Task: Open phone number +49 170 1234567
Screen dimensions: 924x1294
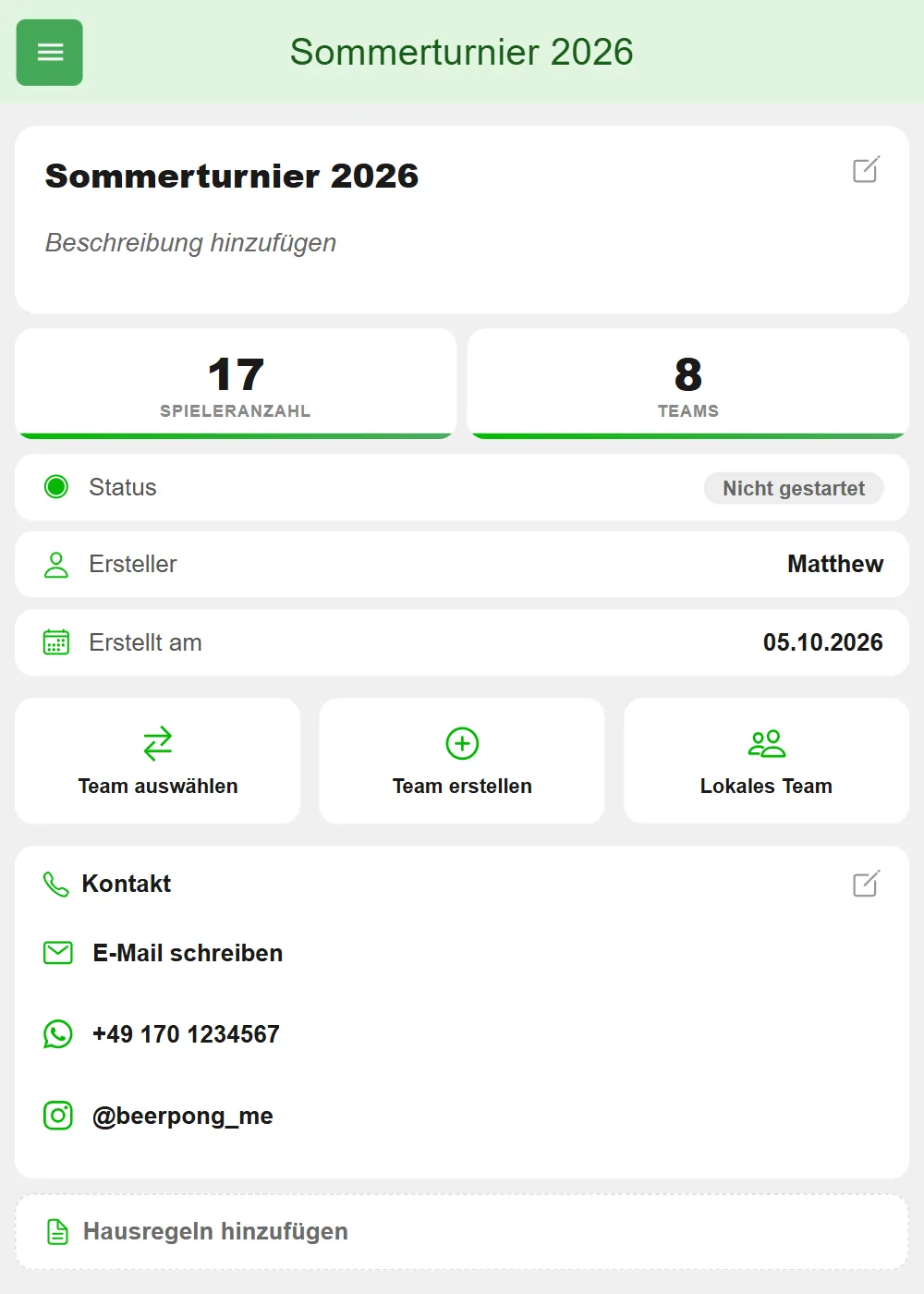Action: tap(186, 1034)
